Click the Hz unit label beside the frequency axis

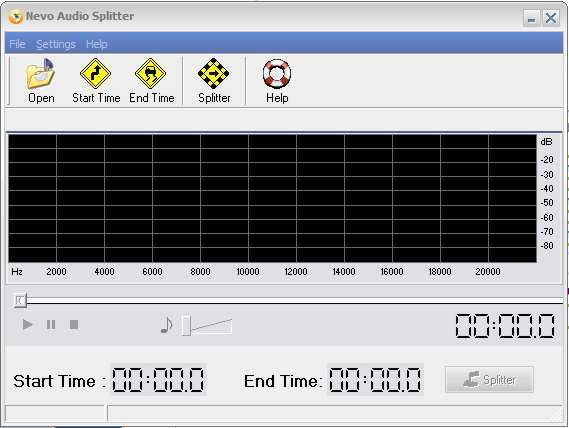pos(17,272)
